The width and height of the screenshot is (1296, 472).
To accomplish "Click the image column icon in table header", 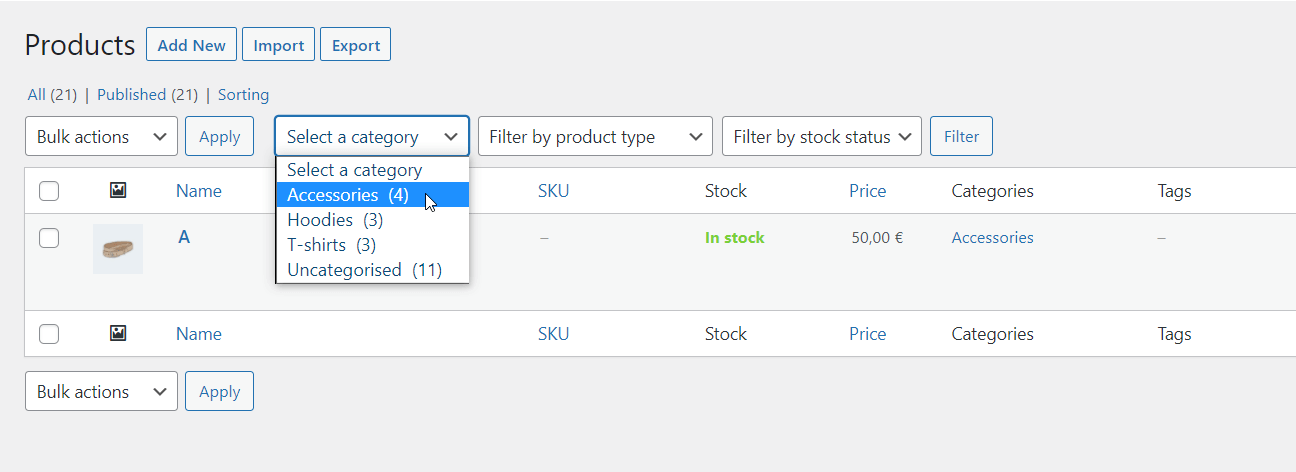I will (x=118, y=190).
